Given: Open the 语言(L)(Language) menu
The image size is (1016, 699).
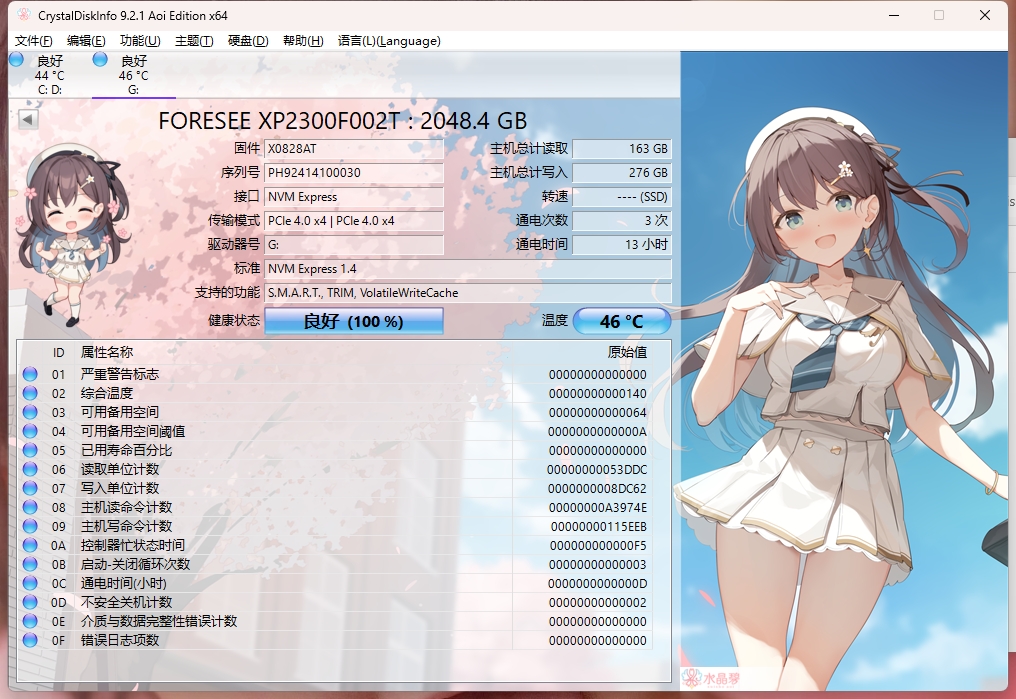Looking at the screenshot, I should [389, 41].
